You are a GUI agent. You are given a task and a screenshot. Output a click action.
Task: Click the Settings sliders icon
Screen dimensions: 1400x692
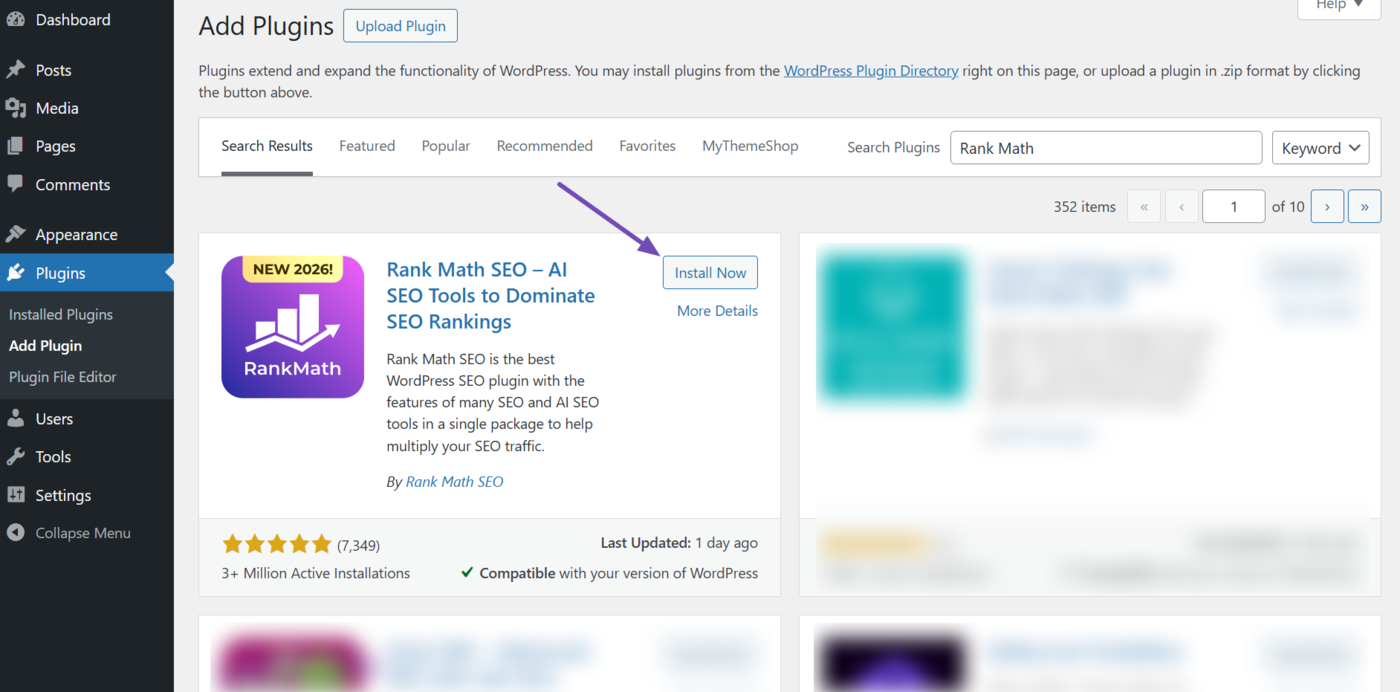click(15, 495)
